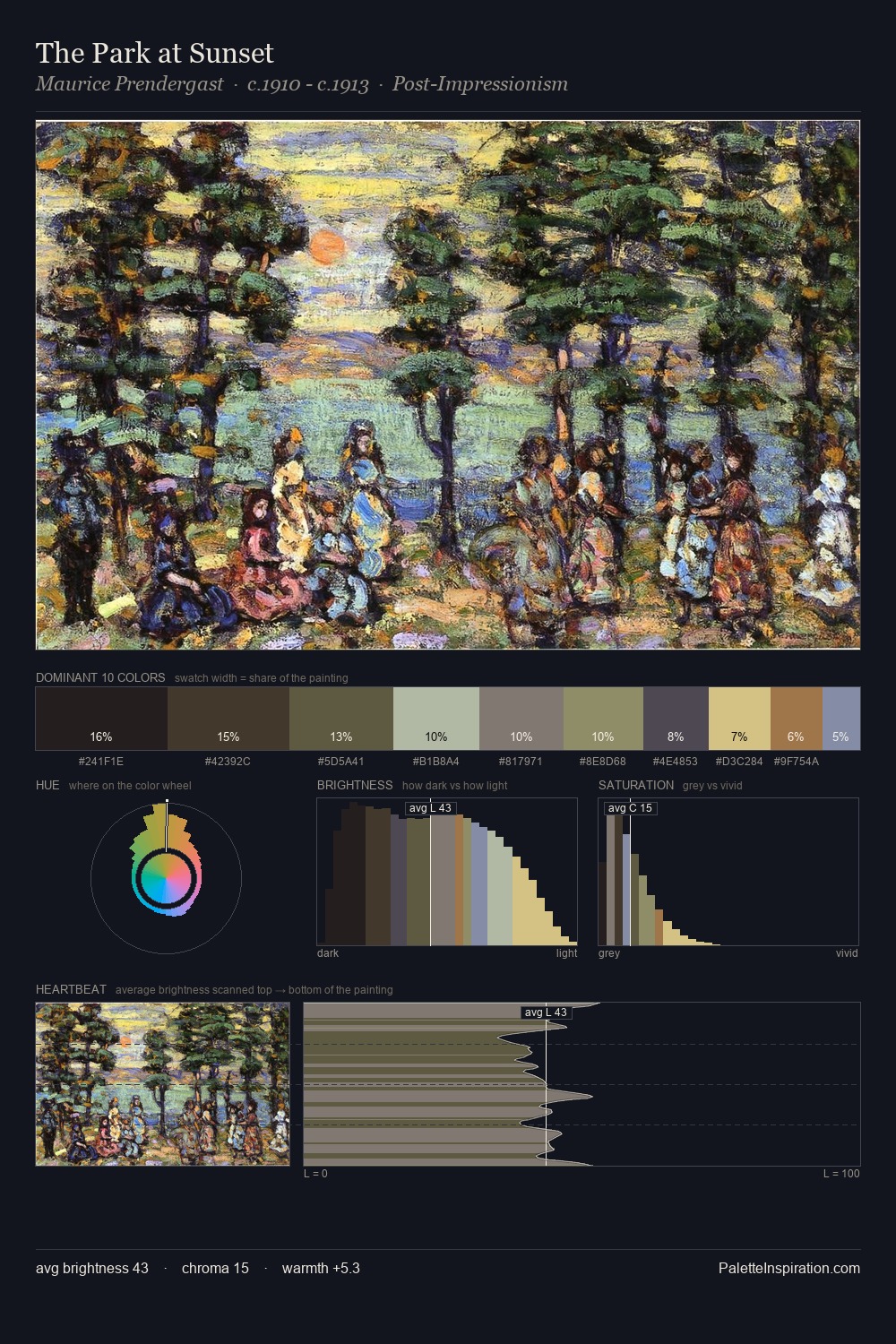Pick the #5D5A41 olive swatch (13%)
This screenshot has width=896, height=1344.
[341, 719]
